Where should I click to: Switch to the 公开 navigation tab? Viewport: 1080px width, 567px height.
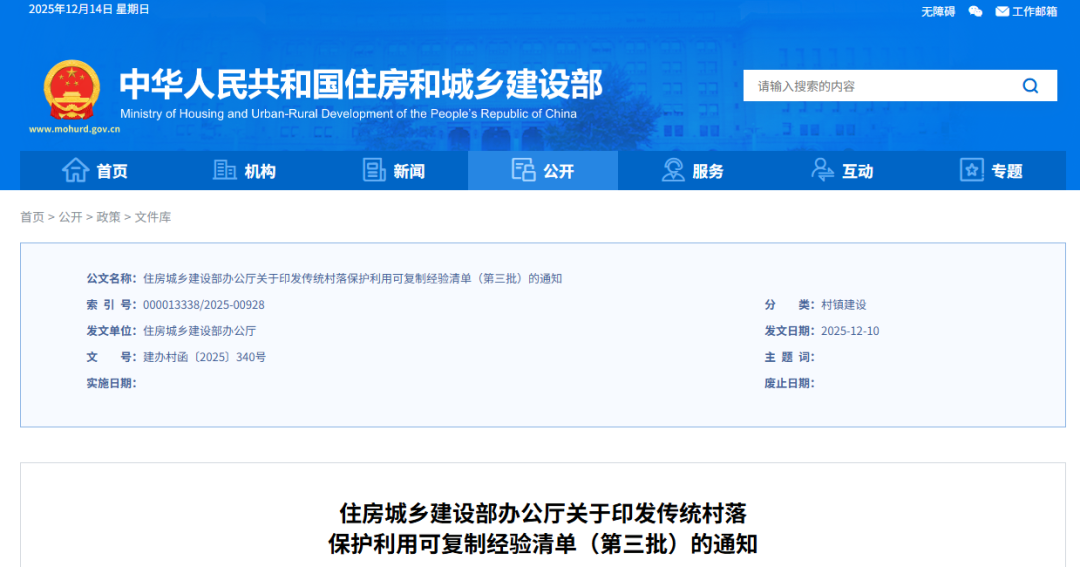543,171
